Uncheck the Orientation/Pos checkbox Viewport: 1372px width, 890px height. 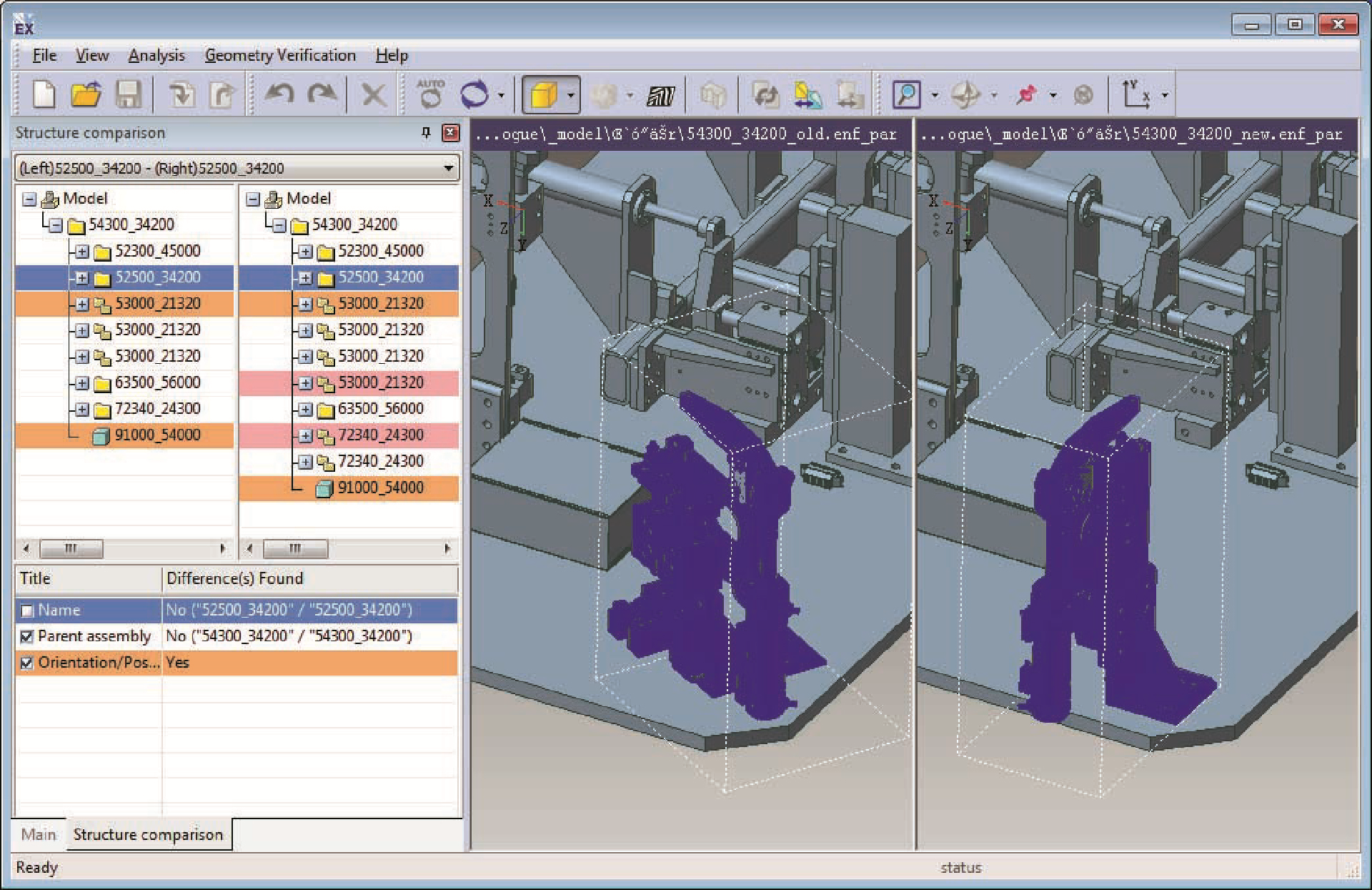[27, 663]
